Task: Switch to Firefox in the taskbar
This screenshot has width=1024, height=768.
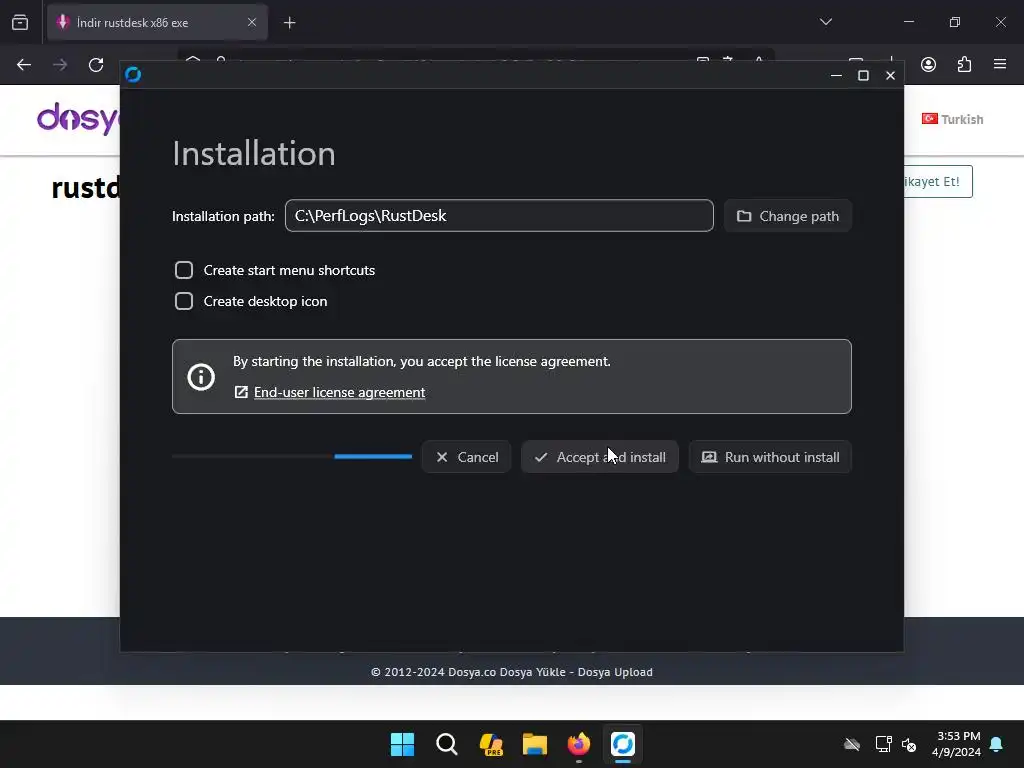Action: (579, 744)
